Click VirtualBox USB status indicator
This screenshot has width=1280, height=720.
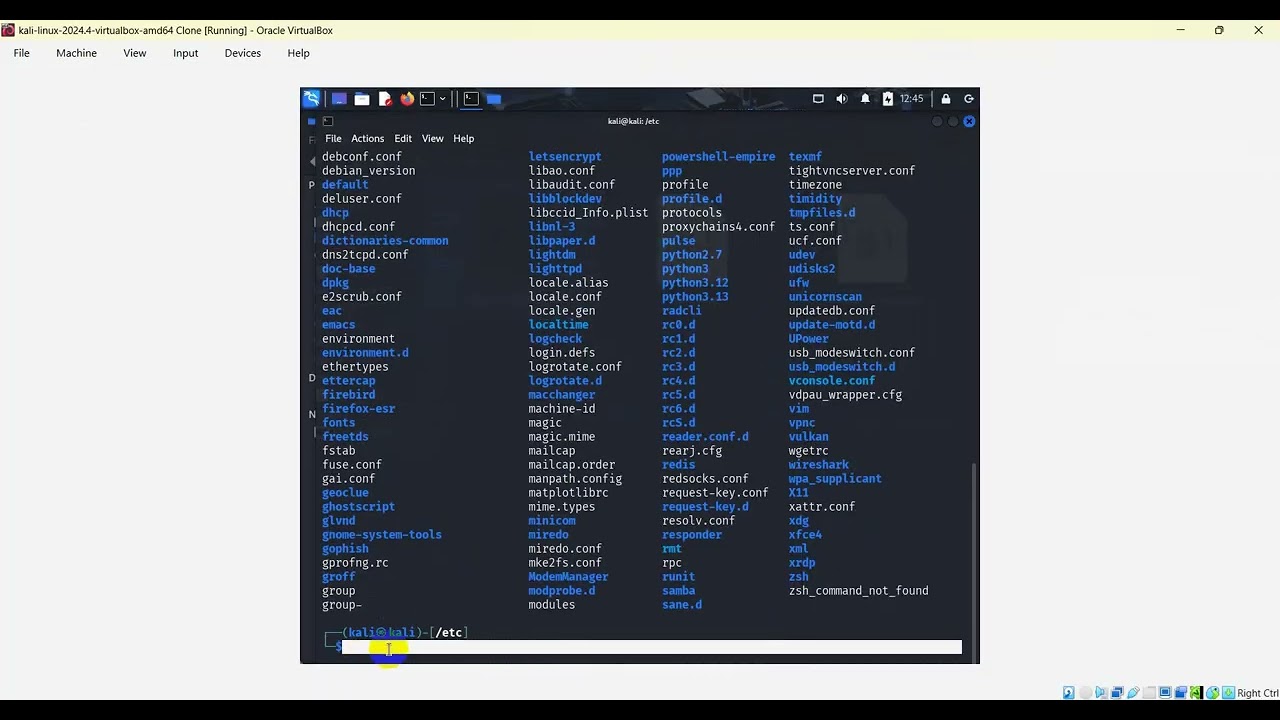(x=1133, y=693)
